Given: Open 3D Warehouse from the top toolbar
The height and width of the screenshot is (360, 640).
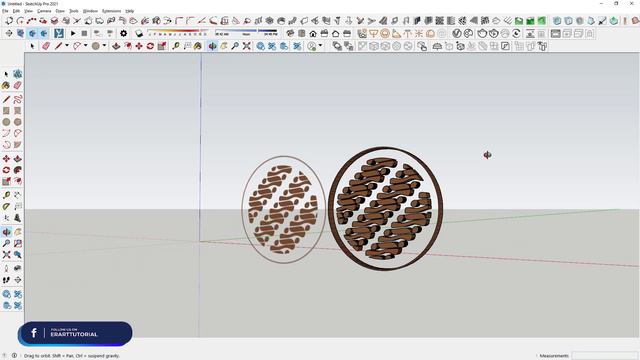Looking at the screenshot, I should click(260, 46).
